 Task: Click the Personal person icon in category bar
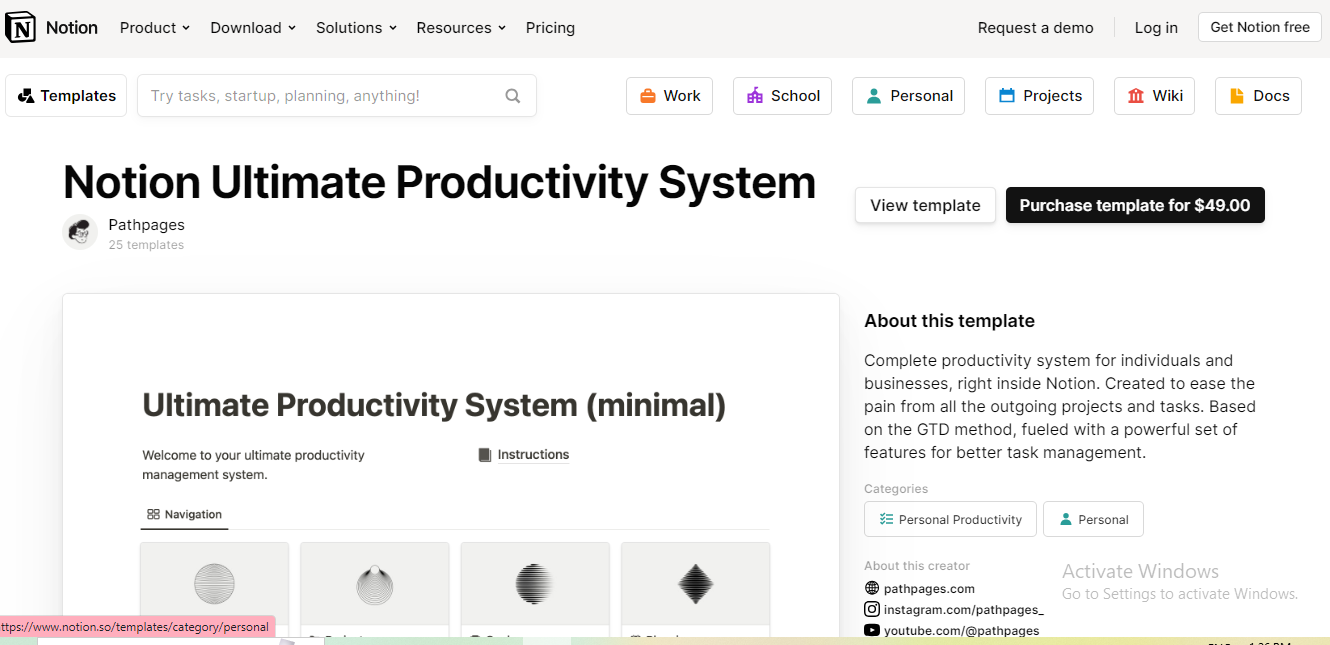pyautogui.click(x=874, y=96)
